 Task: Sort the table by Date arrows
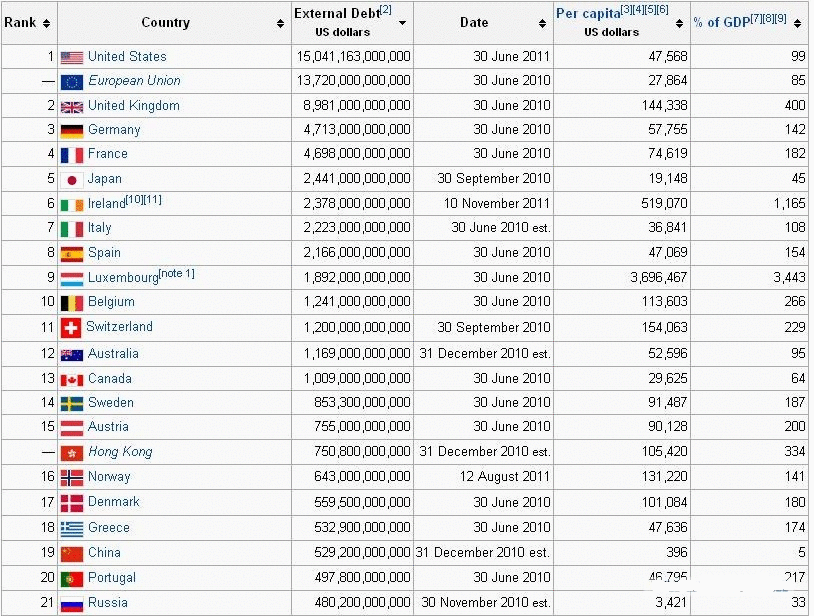coord(542,23)
